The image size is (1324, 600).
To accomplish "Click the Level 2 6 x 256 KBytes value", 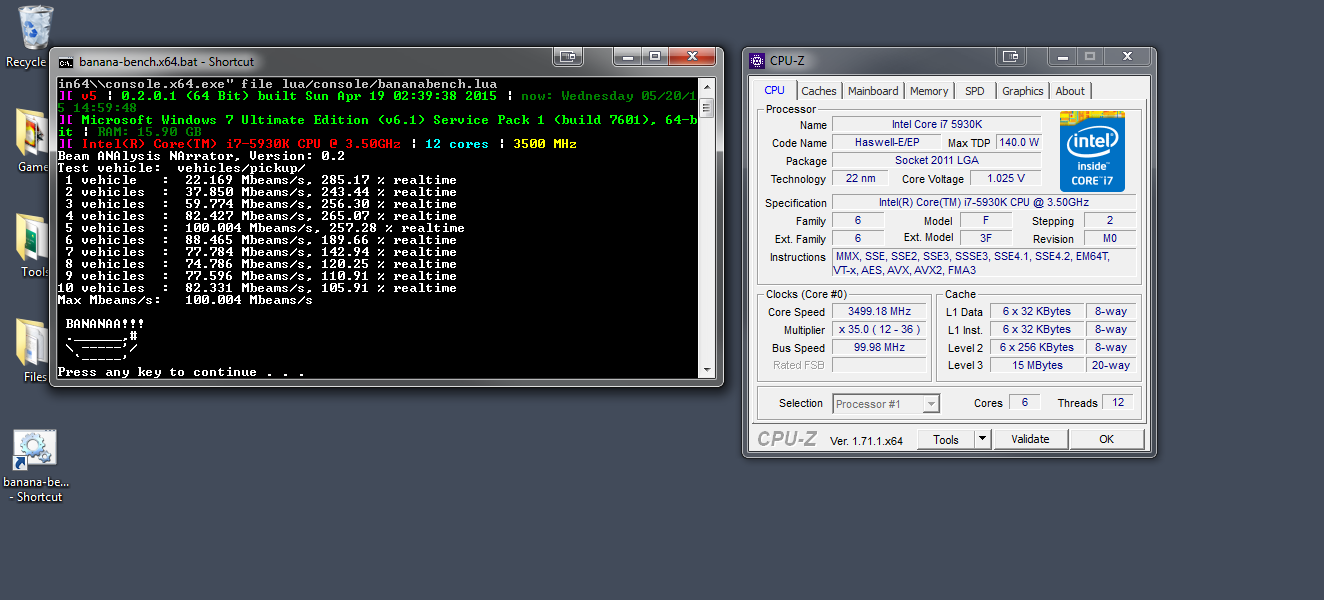I will click(1037, 348).
